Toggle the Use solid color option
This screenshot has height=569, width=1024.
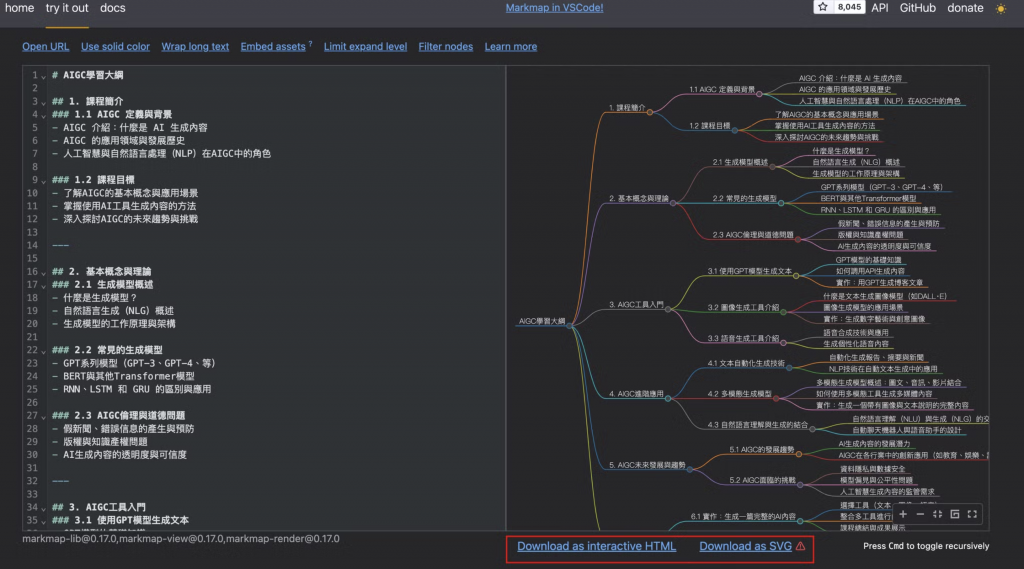click(x=115, y=46)
